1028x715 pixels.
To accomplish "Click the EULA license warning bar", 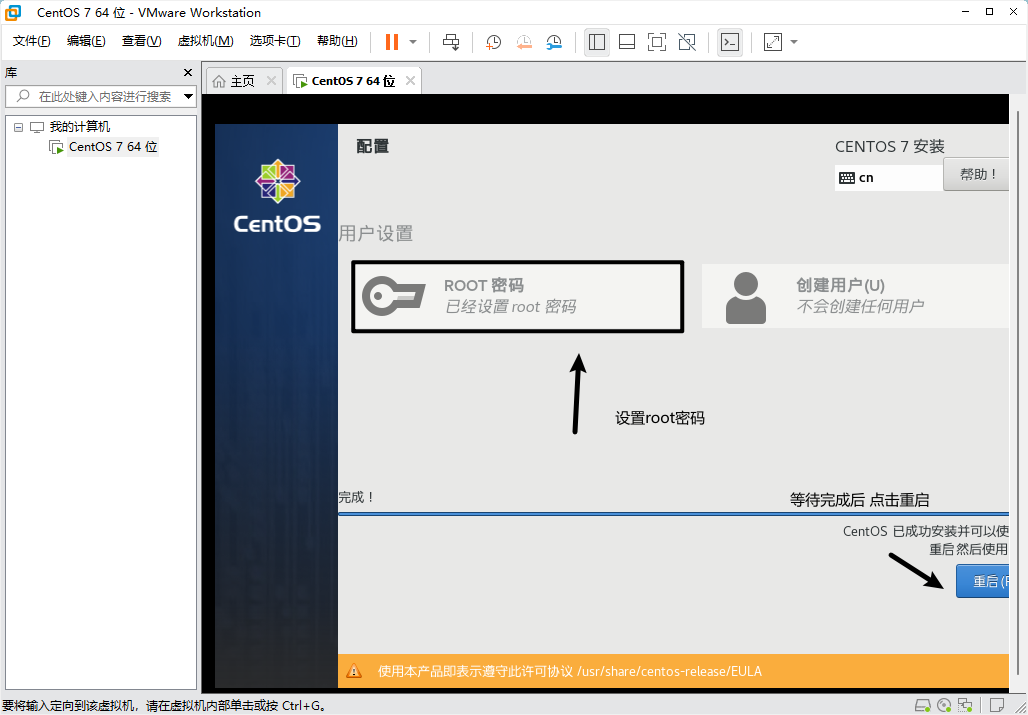I will [673, 671].
